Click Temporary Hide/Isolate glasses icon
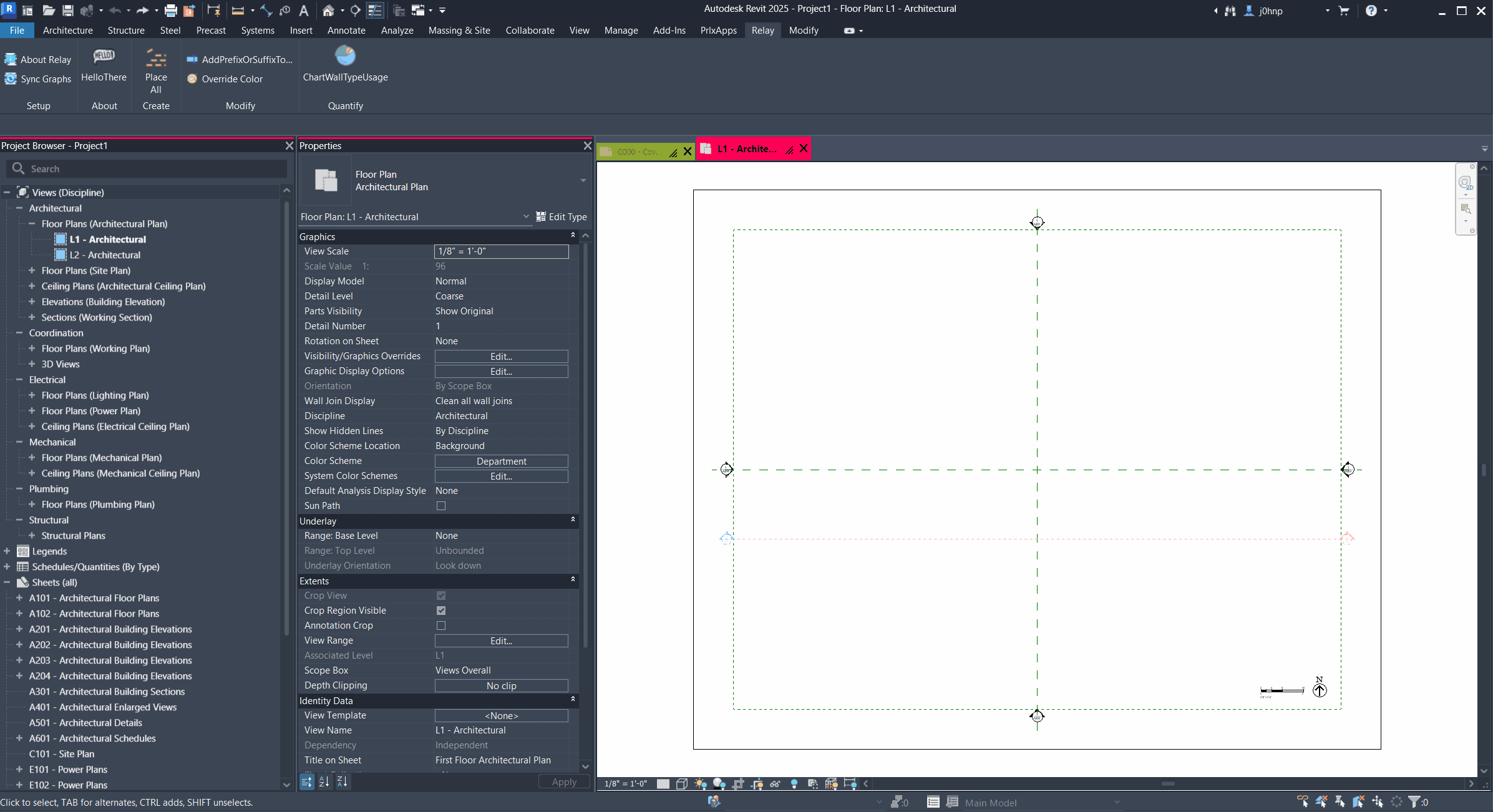Image resolution: width=1493 pixels, height=812 pixels. pyautogui.click(x=776, y=784)
